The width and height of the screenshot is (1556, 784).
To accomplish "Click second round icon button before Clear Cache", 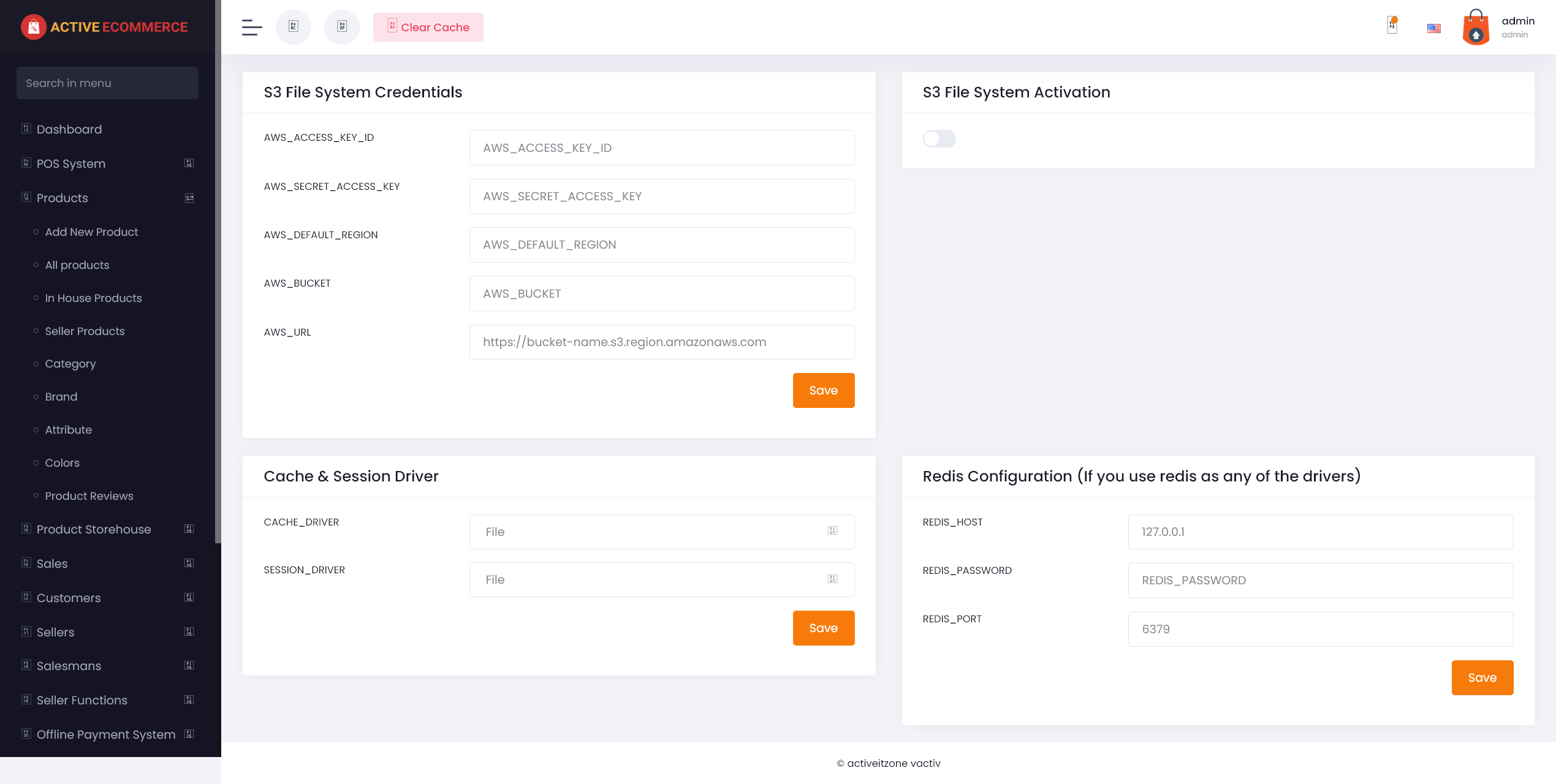I will pos(342,27).
